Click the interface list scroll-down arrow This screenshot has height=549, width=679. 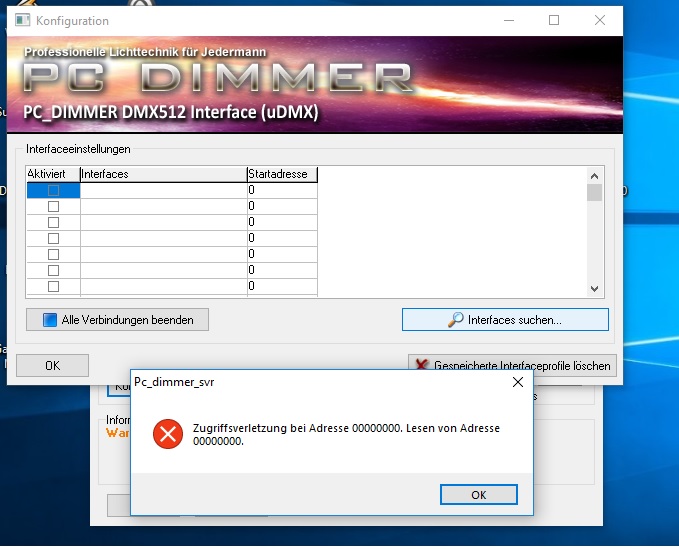pyautogui.click(x=594, y=288)
